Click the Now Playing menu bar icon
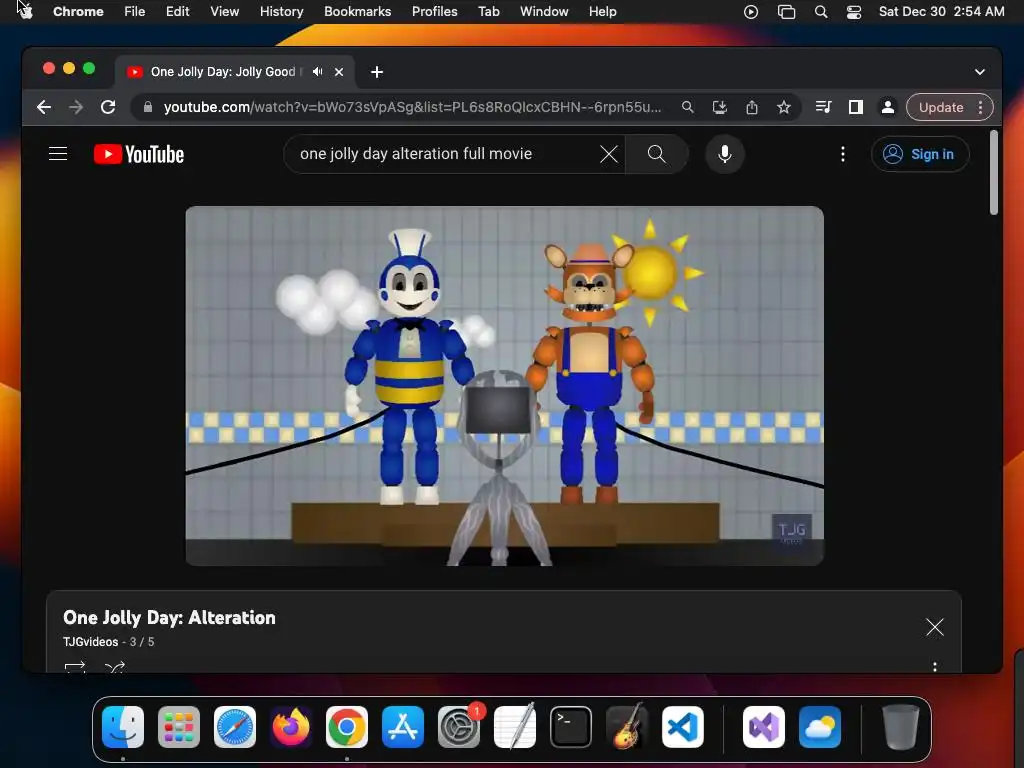 click(751, 12)
